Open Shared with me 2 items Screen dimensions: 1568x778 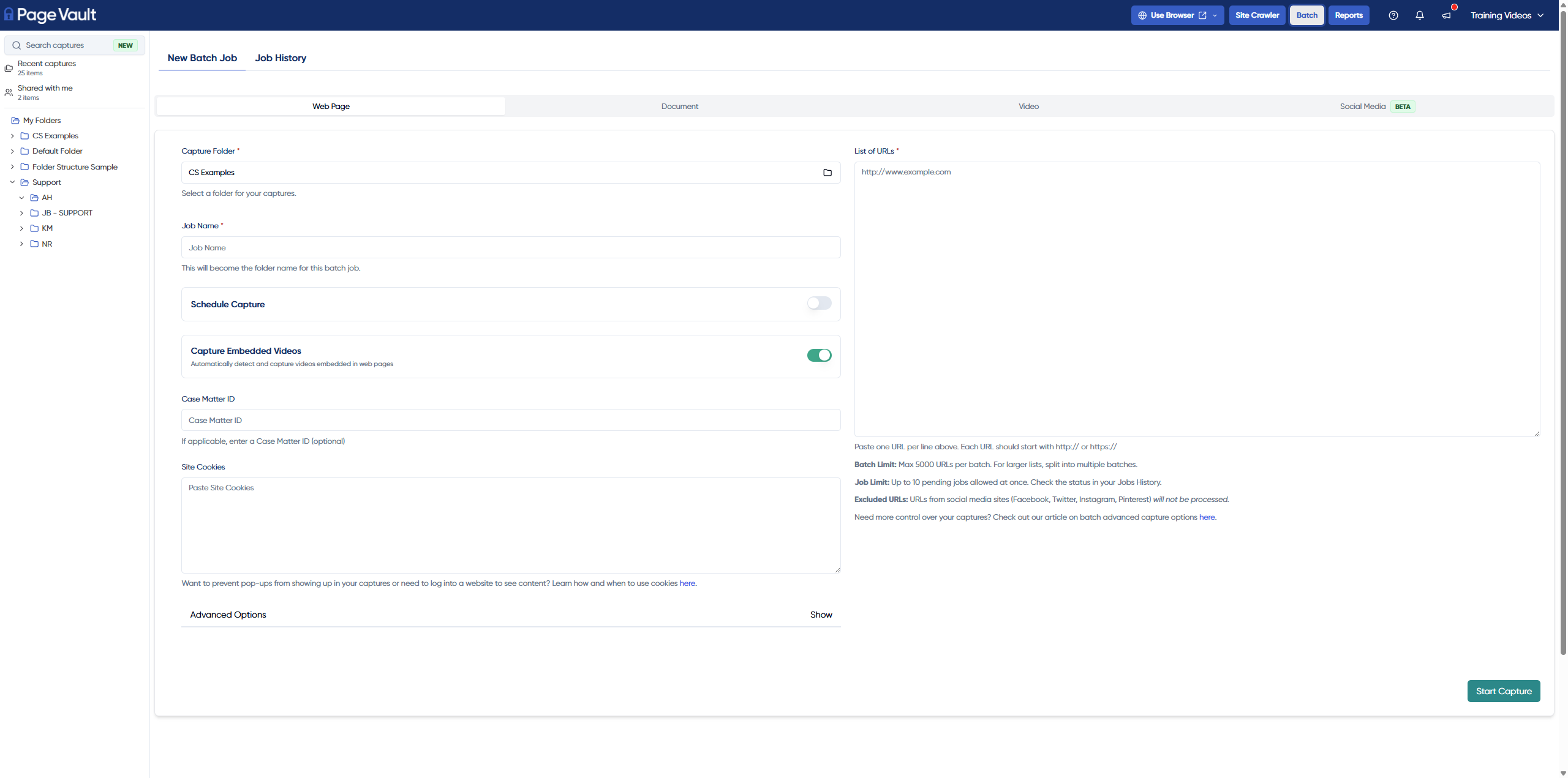[x=45, y=92]
